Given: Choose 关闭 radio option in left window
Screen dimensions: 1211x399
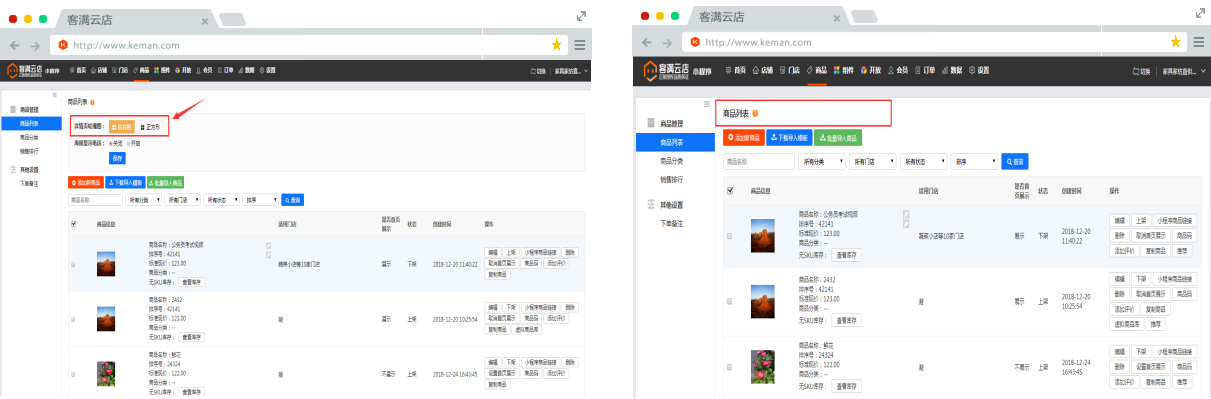Looking at the screenshot, I should pyautogui.click(x=115, y=143).
